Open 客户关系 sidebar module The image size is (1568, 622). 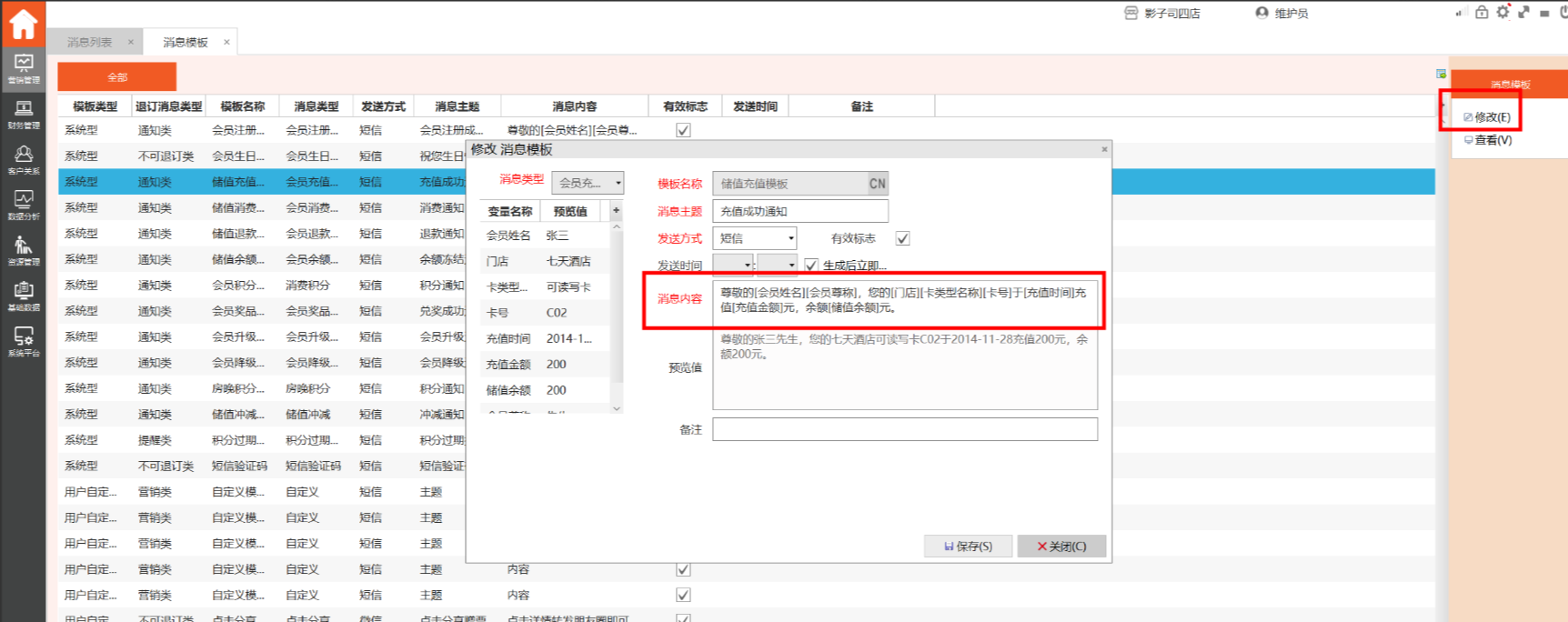(x=23, y=159)
